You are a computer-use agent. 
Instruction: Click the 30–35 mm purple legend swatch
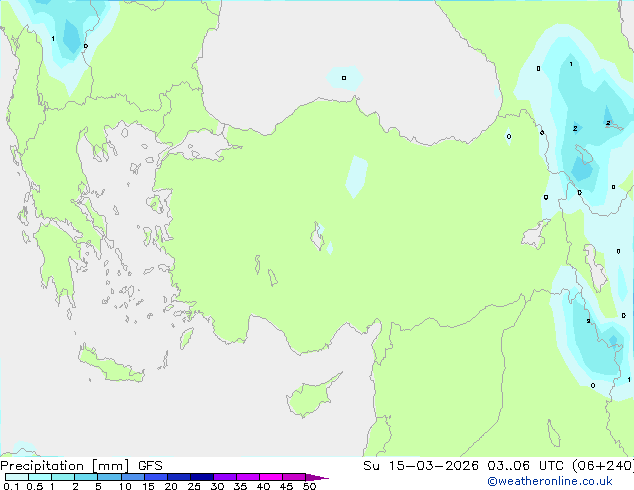point(225,477)
